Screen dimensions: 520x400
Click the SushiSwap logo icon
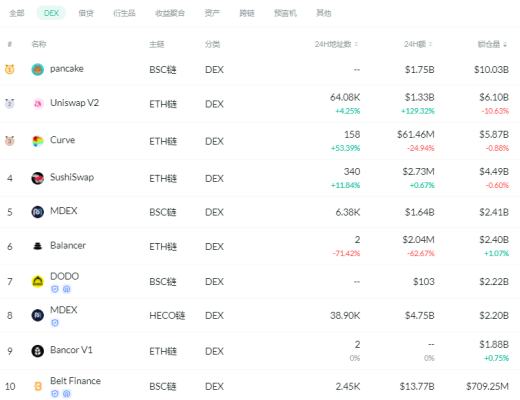(x=38, y=178)
